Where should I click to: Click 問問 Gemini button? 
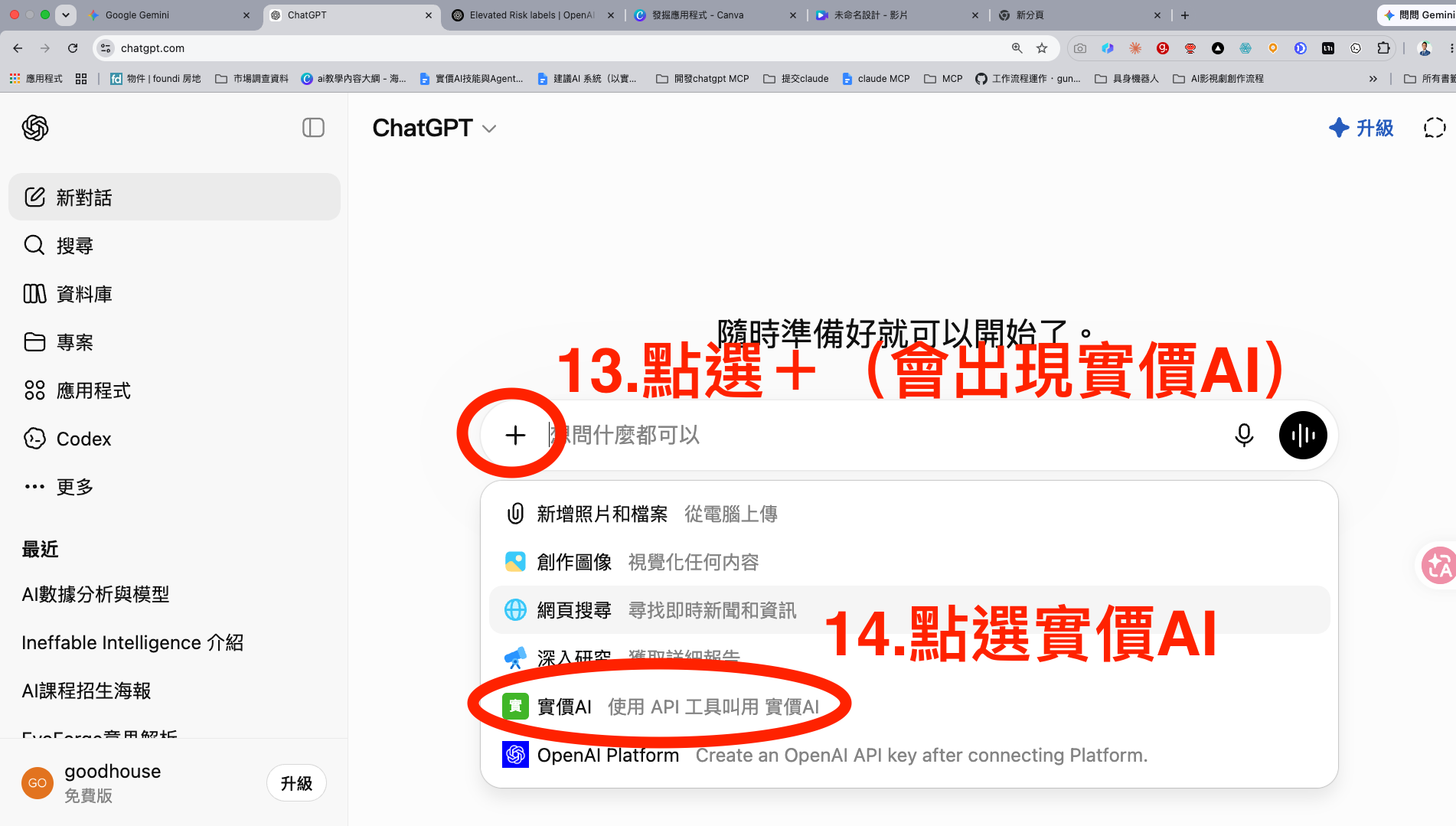pos(1418,15)
